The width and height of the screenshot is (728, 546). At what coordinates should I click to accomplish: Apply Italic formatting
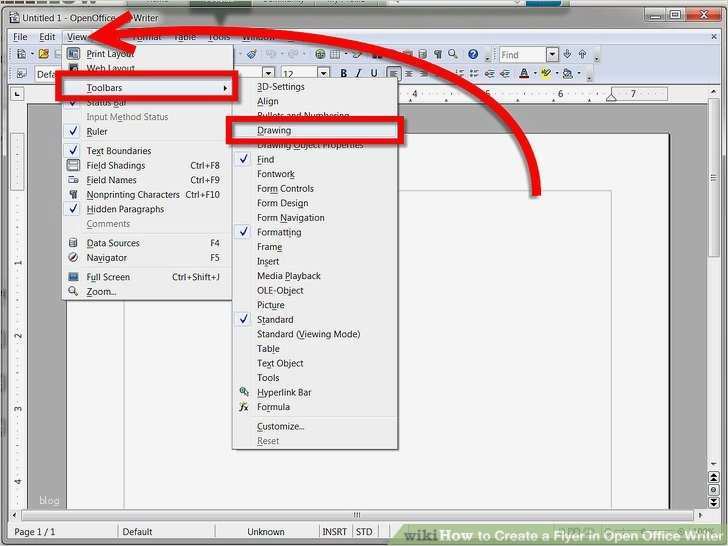pyautogui.click(x=358, y=73)
